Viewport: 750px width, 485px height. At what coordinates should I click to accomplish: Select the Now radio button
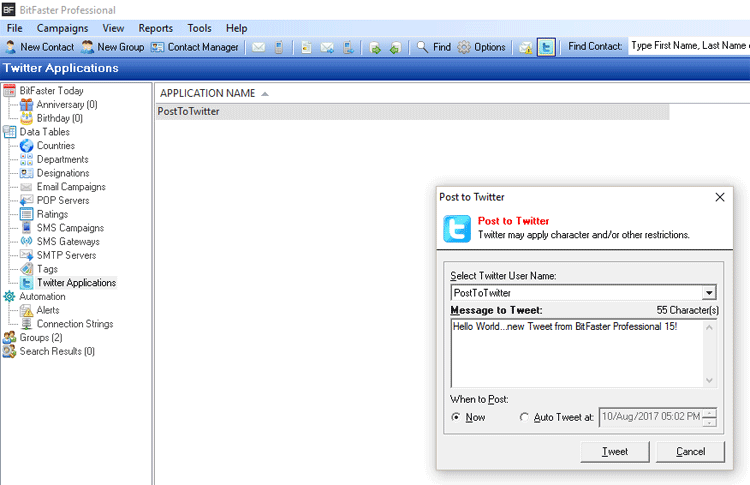click(456, 417)
